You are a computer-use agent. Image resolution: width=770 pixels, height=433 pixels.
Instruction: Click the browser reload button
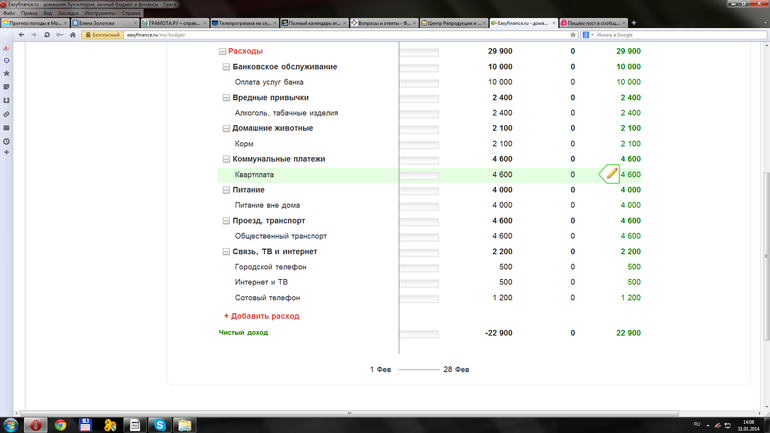tap(47, 35)
